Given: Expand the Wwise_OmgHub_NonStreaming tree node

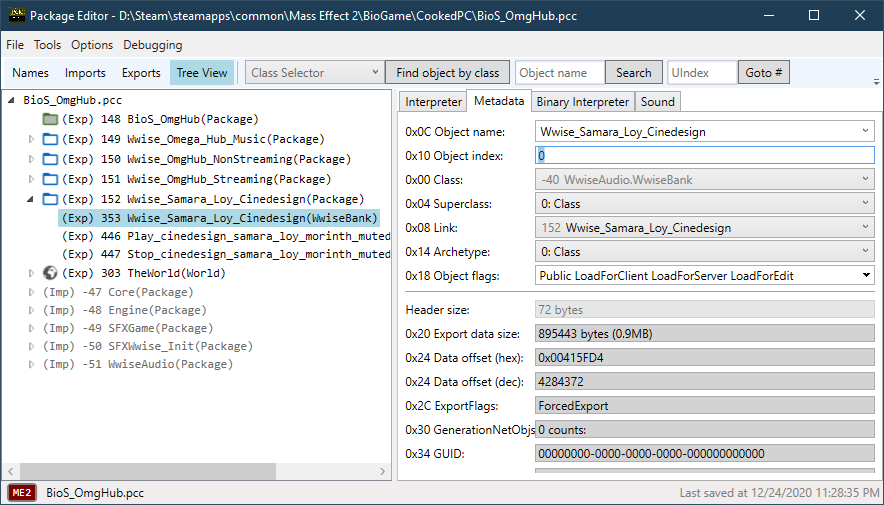Looking at the screenshot, I should 32,160.
